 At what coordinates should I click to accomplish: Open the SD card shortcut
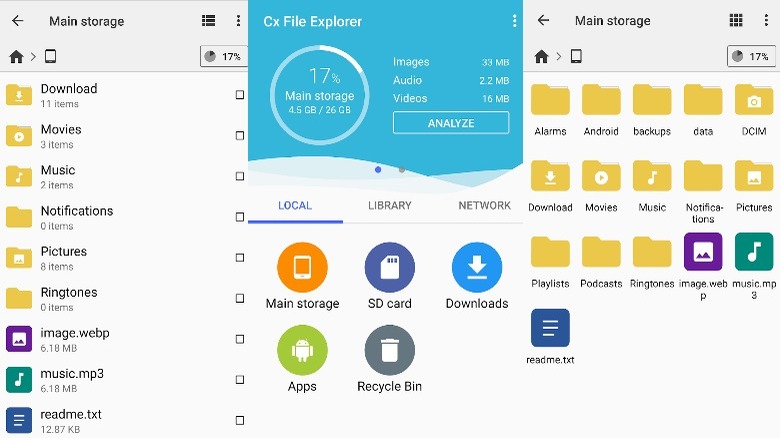390,276
